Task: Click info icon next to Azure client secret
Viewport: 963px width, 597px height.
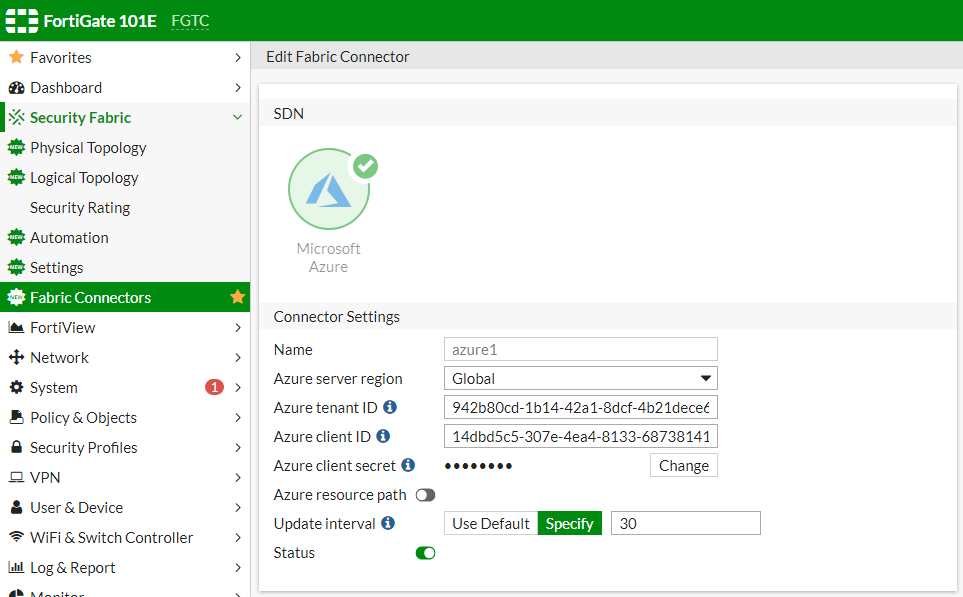Action: (408, 465)
